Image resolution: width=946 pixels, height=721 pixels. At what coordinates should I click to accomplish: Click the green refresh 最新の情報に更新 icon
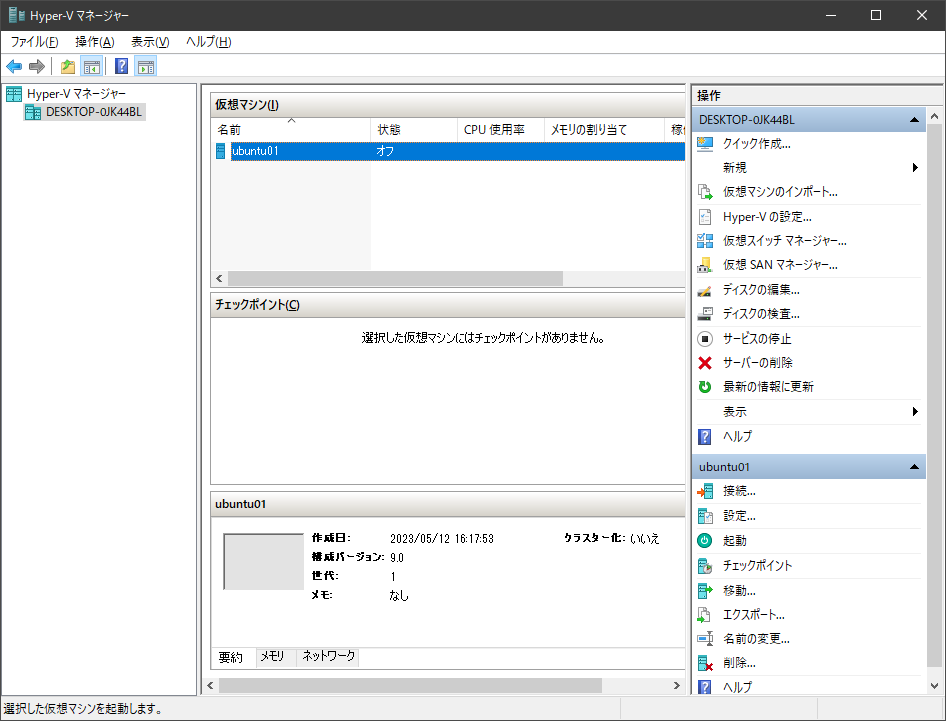click(705, 387)
